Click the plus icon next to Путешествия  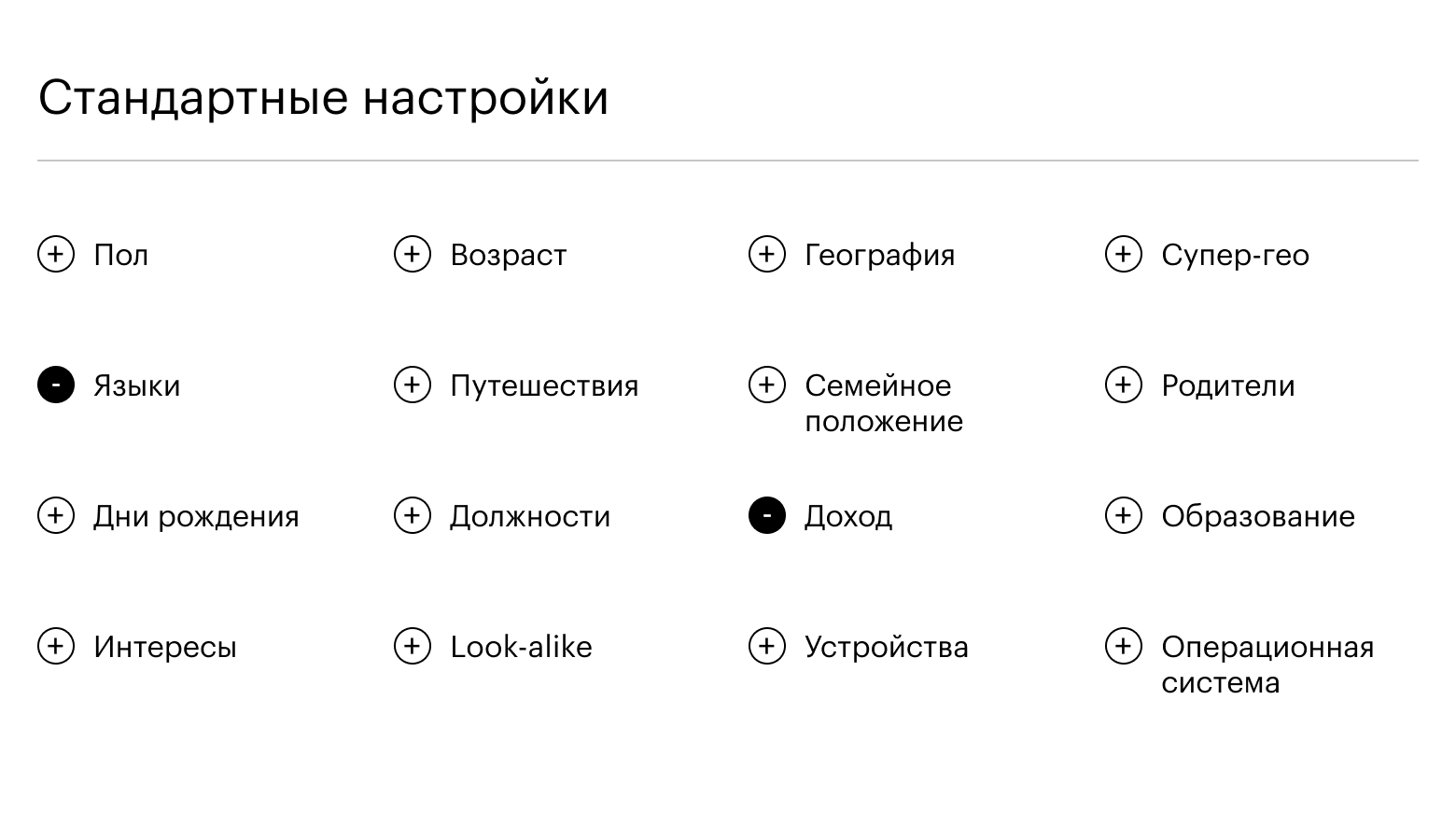413,385
